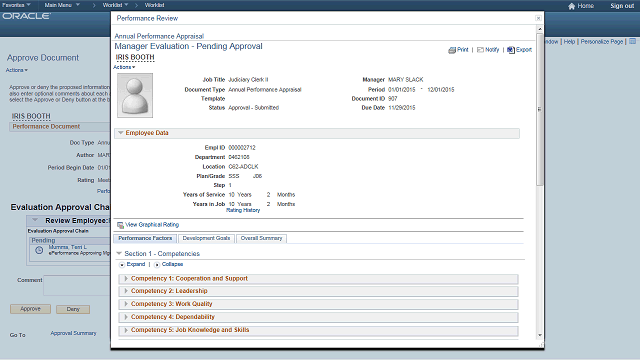This screenshot has height=360, width=640.
Task: Expand Competency 5: Job Knowledge and Skills
Action: point(126,330)
